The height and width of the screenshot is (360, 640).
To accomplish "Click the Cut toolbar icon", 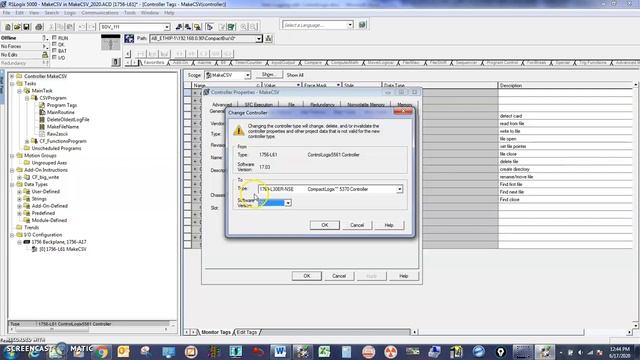I will (51, 27).
